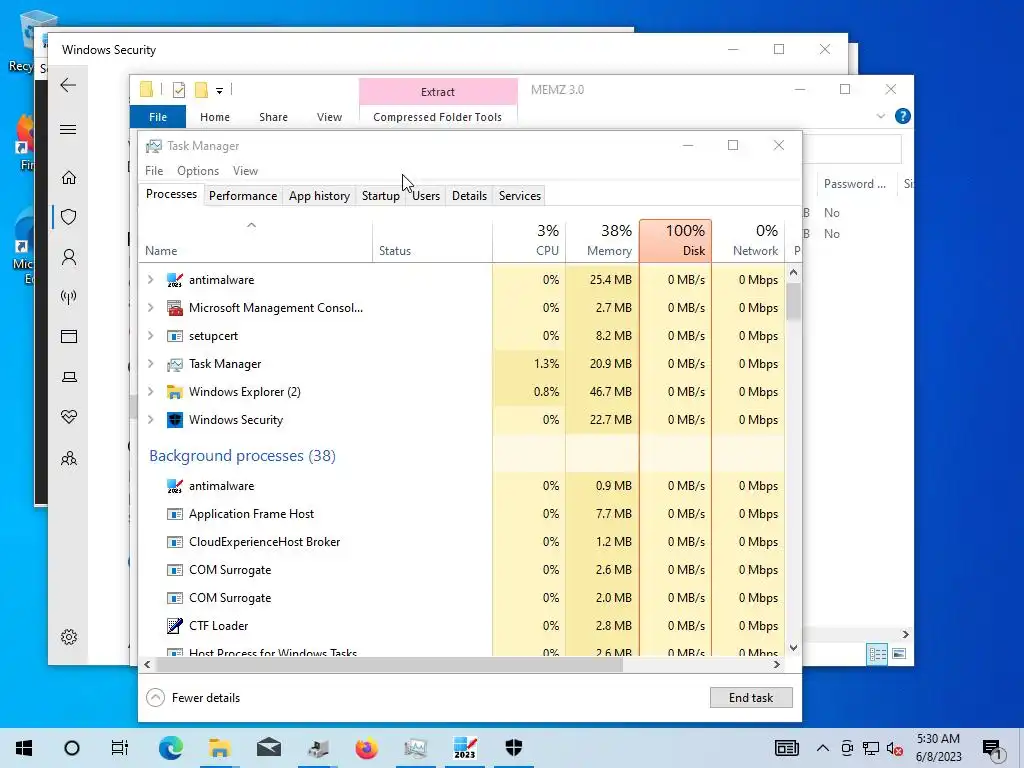The width and height of the screenshot is (1024, 768).
Task: Open the Extract Compressed Folder Tools tab
Action: tap(438, 92)
